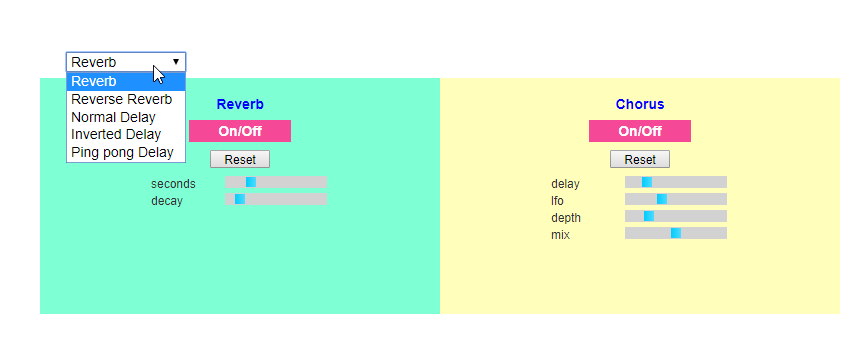Click the seconds slider blue handle
The height and width of the screenshot is (360, 850).
coord(251,182)
